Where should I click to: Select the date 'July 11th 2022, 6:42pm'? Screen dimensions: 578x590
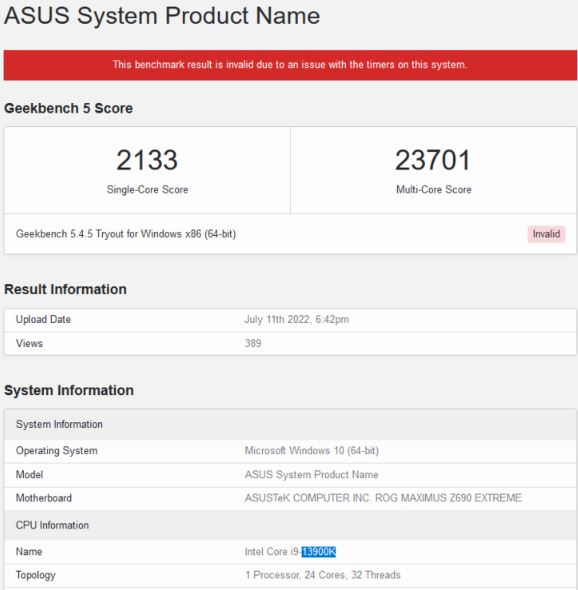297,319
